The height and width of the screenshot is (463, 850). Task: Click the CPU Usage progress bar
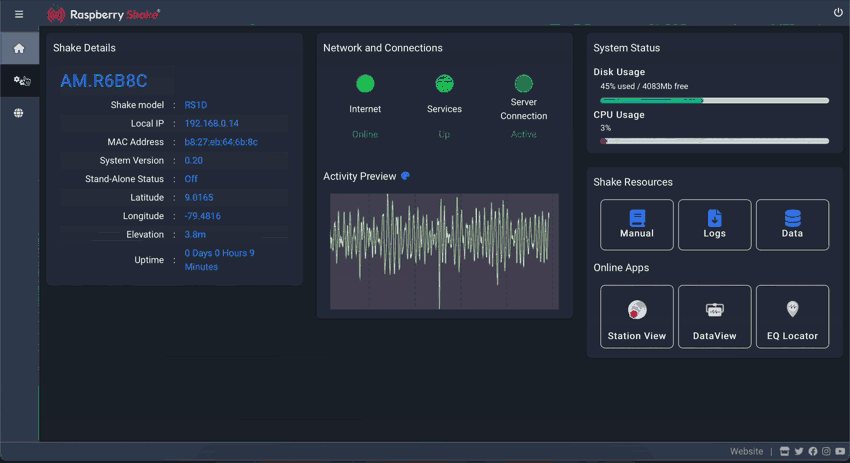(x=714, y=141)
